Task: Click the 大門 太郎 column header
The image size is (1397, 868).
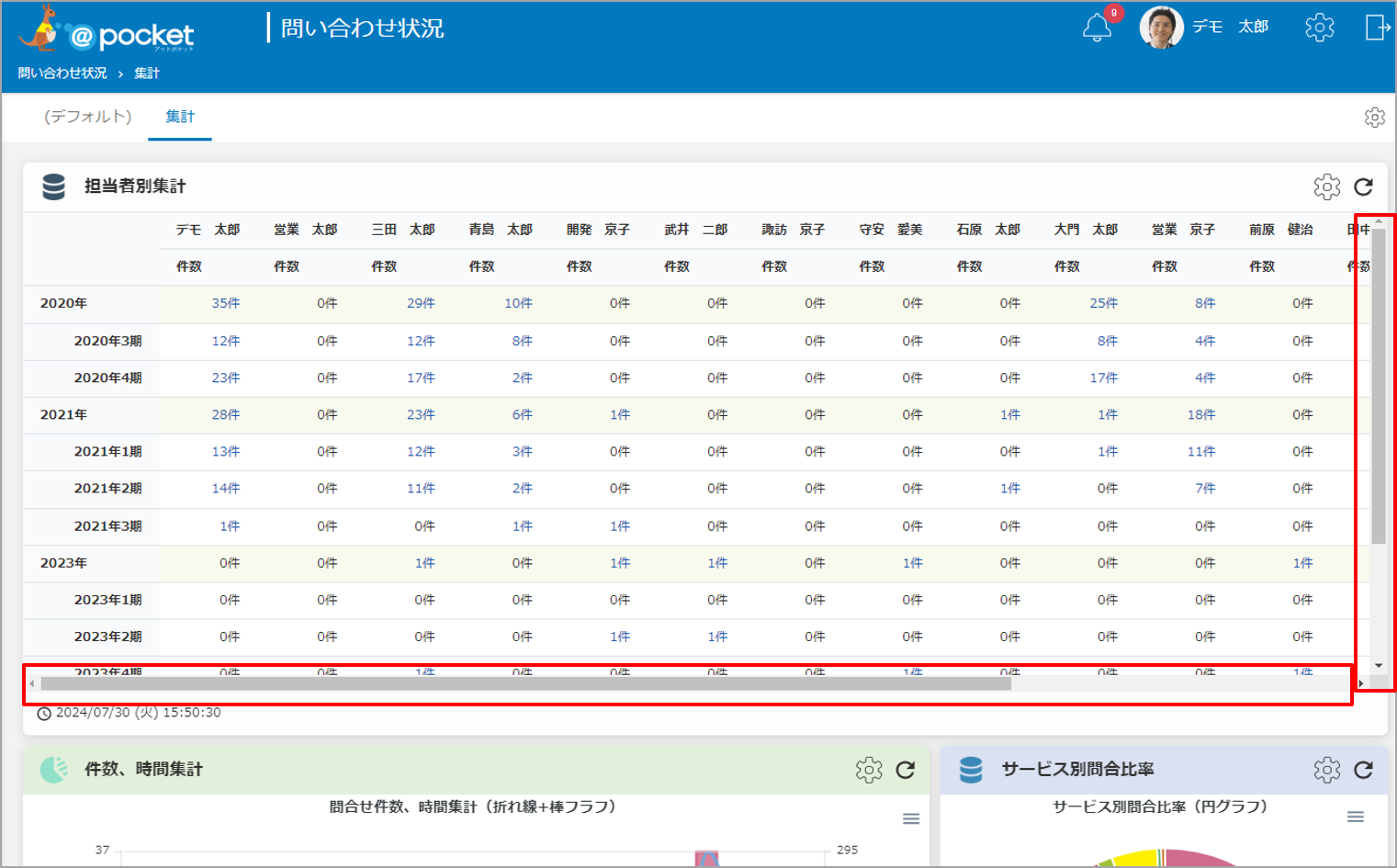Action: pyautogui.click(x=1086, y=230)
